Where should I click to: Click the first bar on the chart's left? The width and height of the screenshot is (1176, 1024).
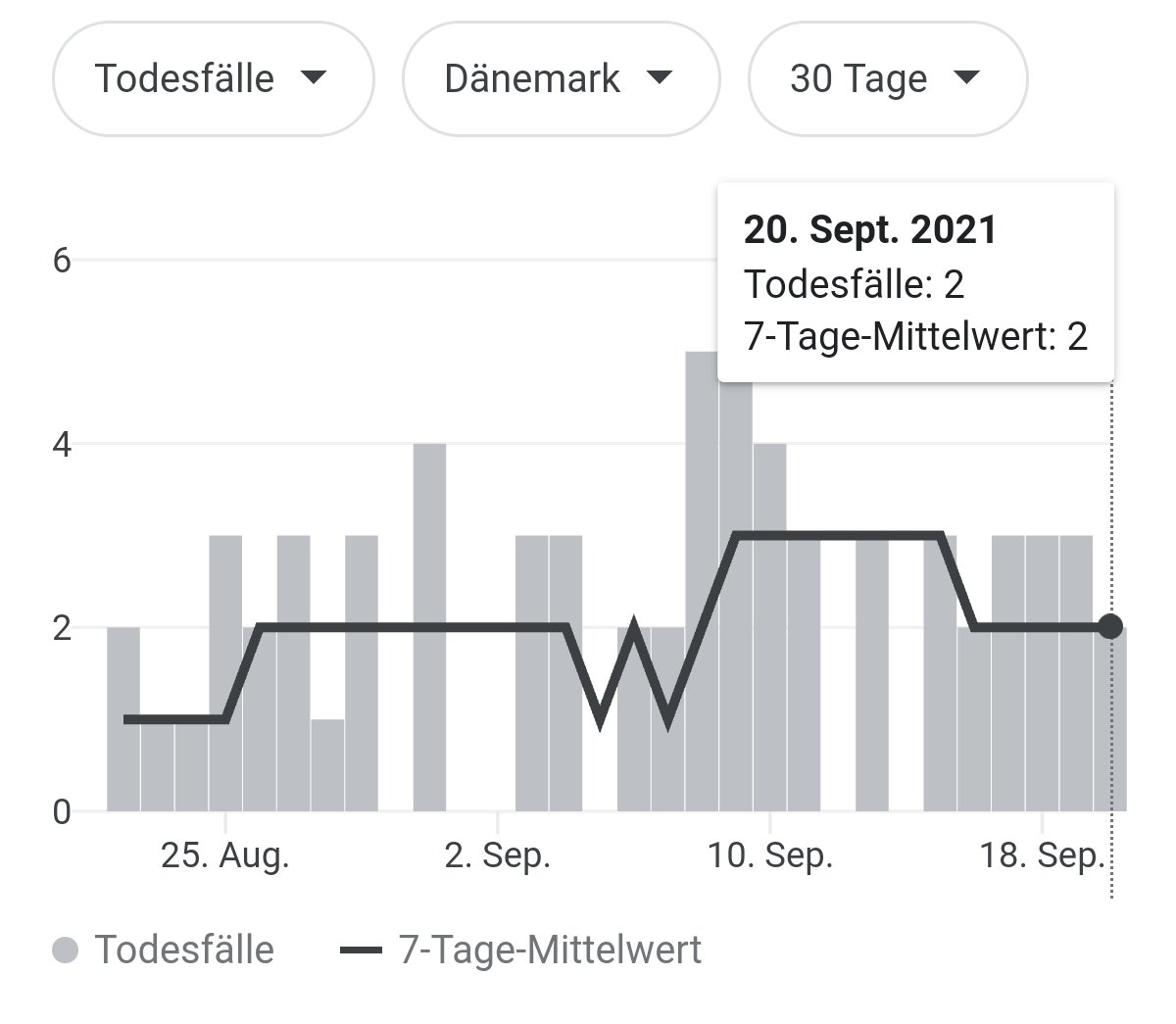coord(123,719)
